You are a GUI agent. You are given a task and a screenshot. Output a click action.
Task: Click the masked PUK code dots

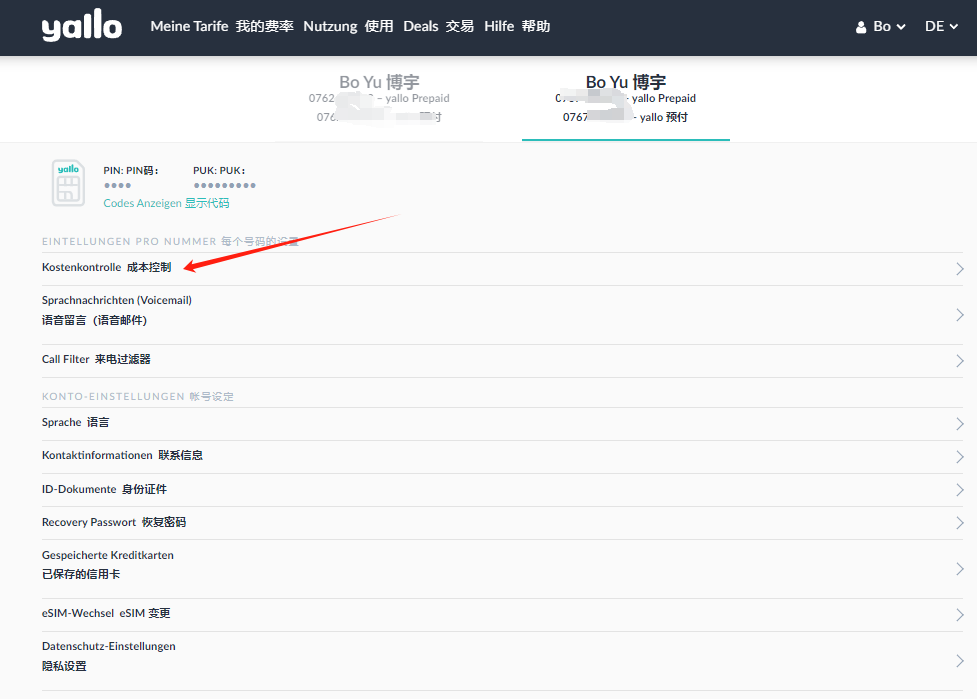(224, 185)
